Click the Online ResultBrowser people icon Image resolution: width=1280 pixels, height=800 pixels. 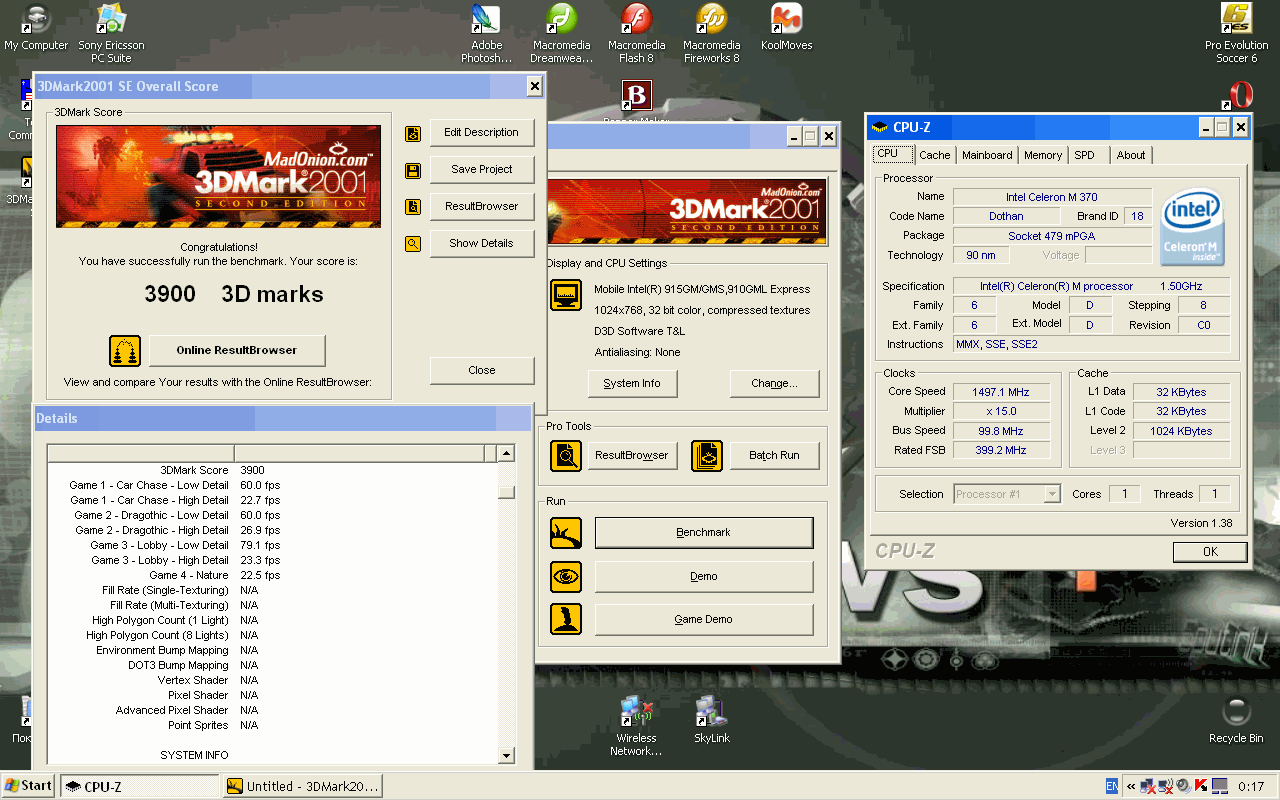click(125, 351)
